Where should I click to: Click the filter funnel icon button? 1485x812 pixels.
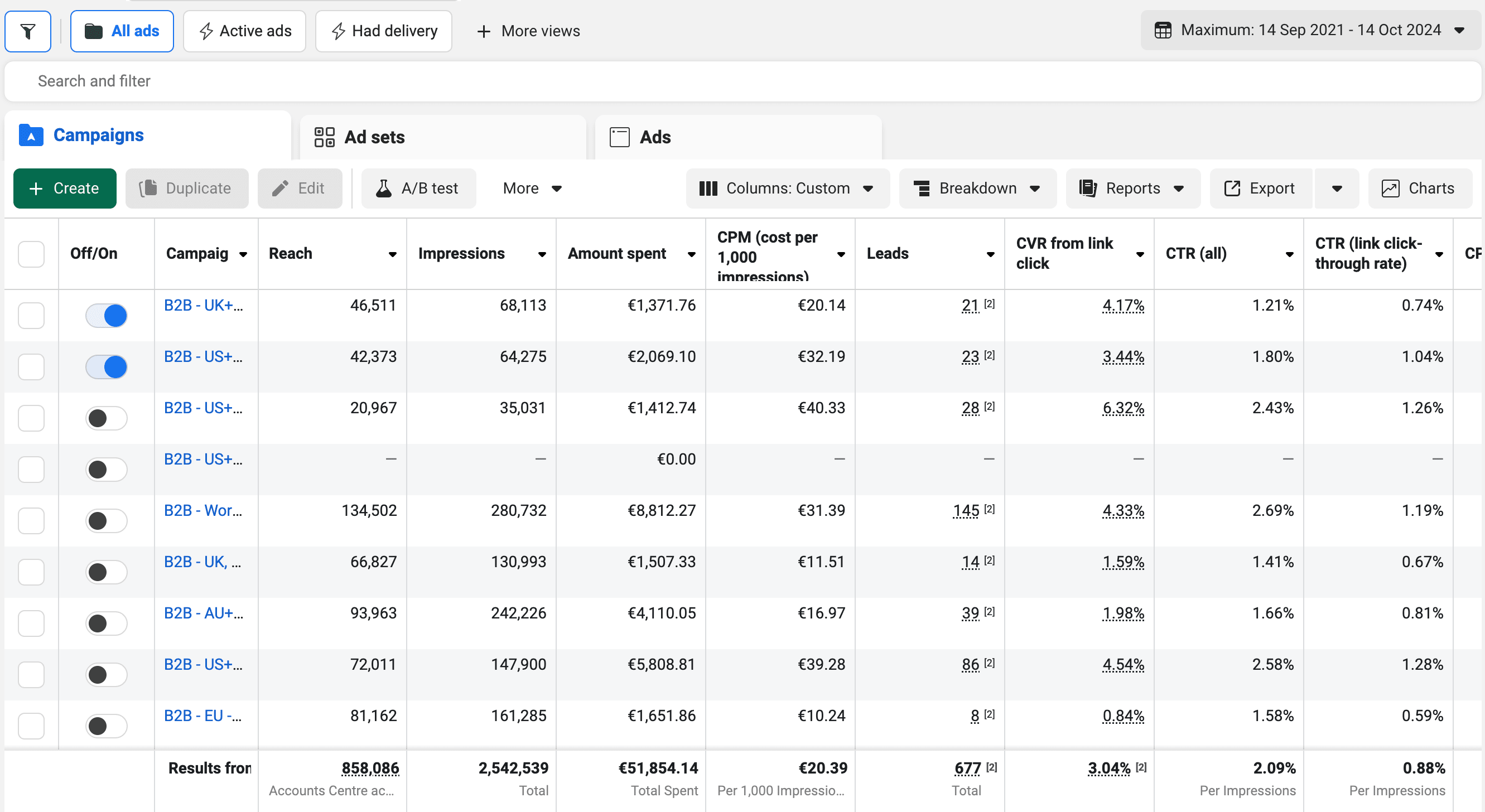[28, 31]
